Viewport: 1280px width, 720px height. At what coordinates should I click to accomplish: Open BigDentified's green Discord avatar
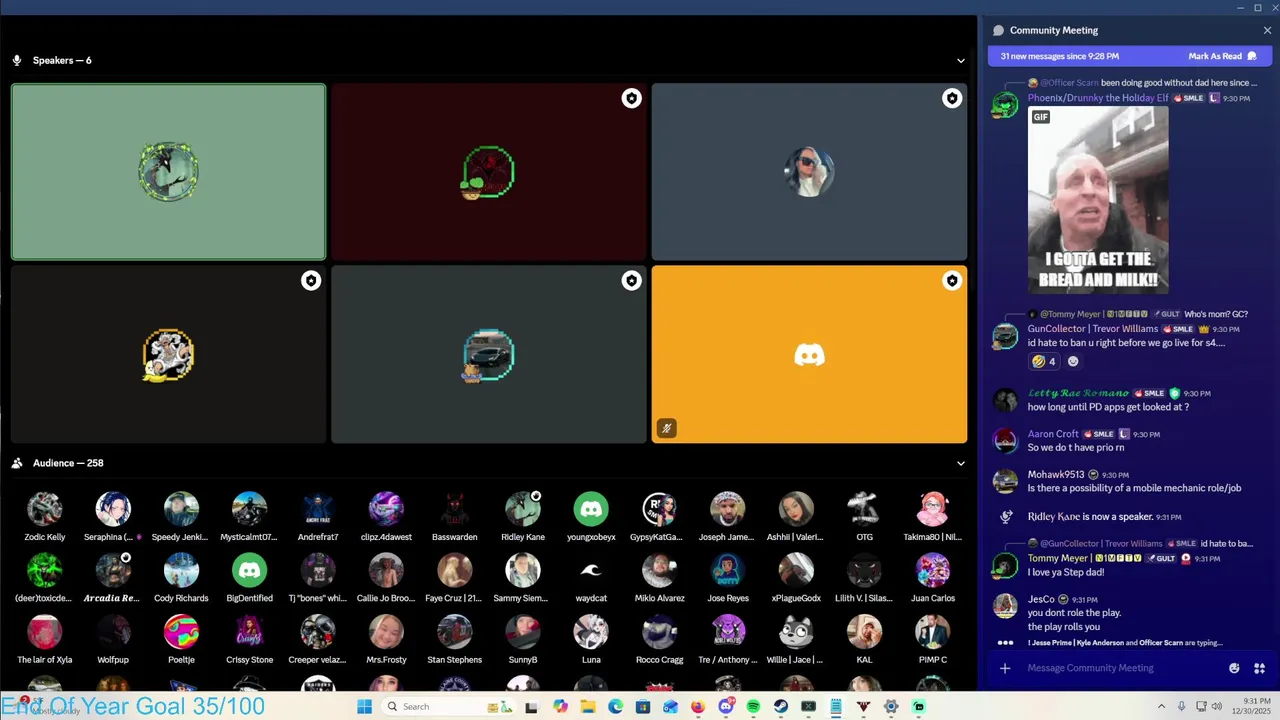click(x=249, y=571)
